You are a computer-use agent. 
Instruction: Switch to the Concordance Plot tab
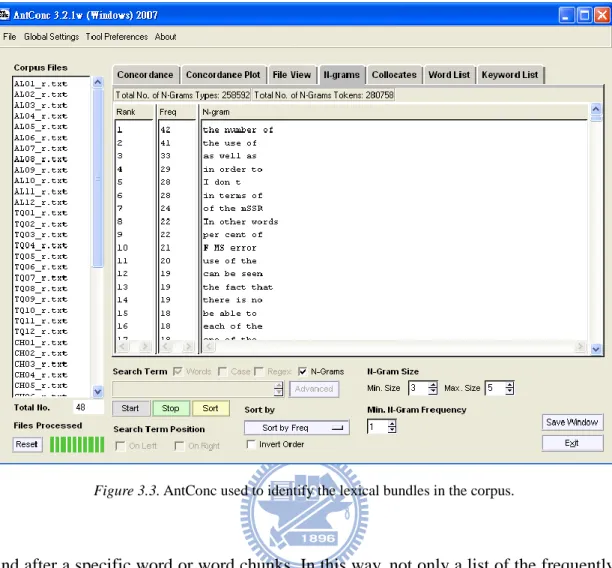(x=223, y=75)
